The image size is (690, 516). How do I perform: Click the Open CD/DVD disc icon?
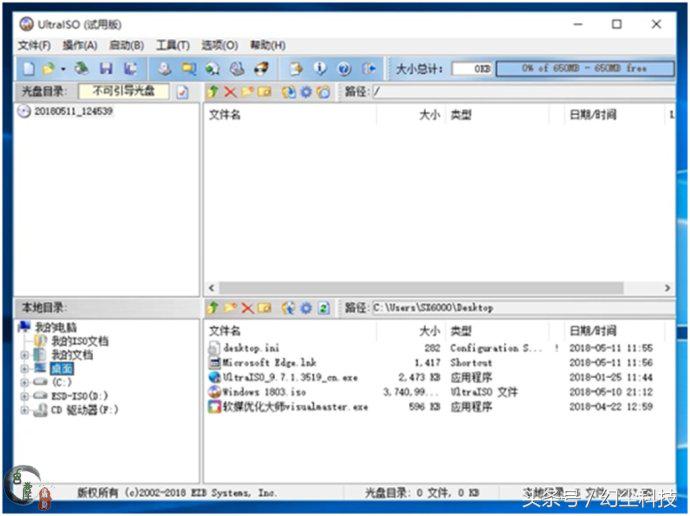(x=81, y=69)
